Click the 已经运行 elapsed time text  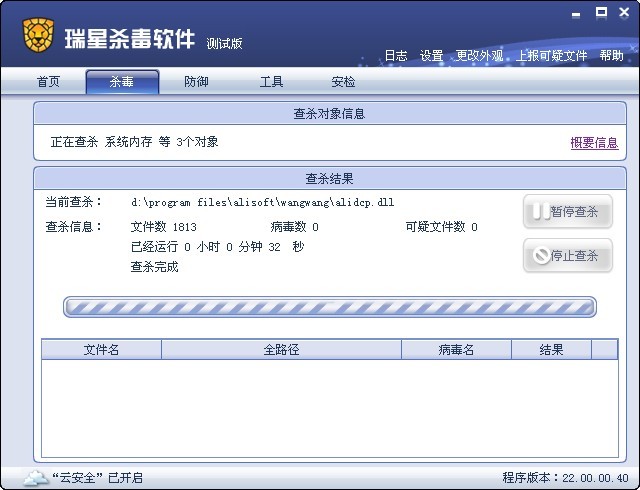218,247
